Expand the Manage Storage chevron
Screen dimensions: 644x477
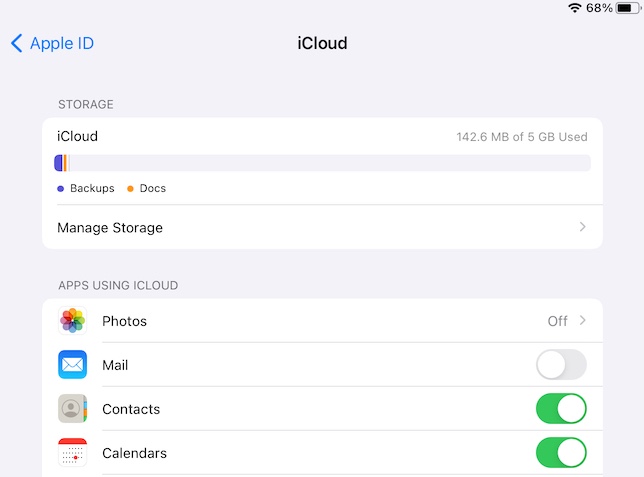point(582,227)
